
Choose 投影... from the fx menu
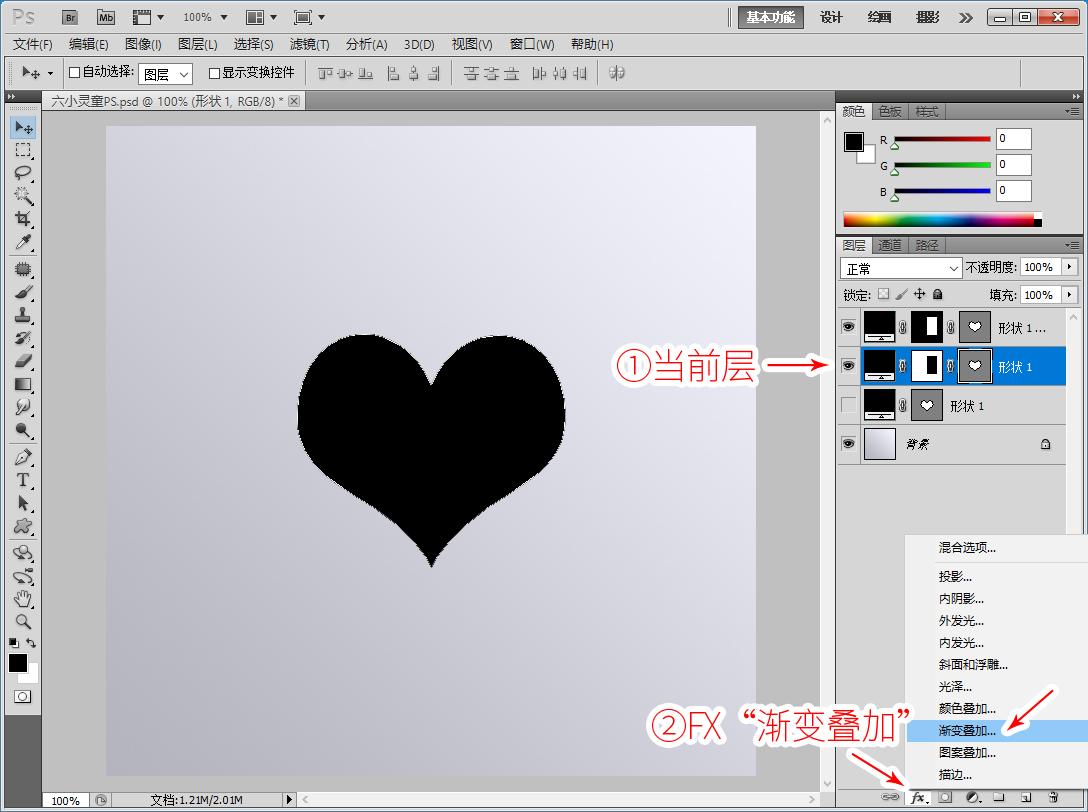[997, 576]
